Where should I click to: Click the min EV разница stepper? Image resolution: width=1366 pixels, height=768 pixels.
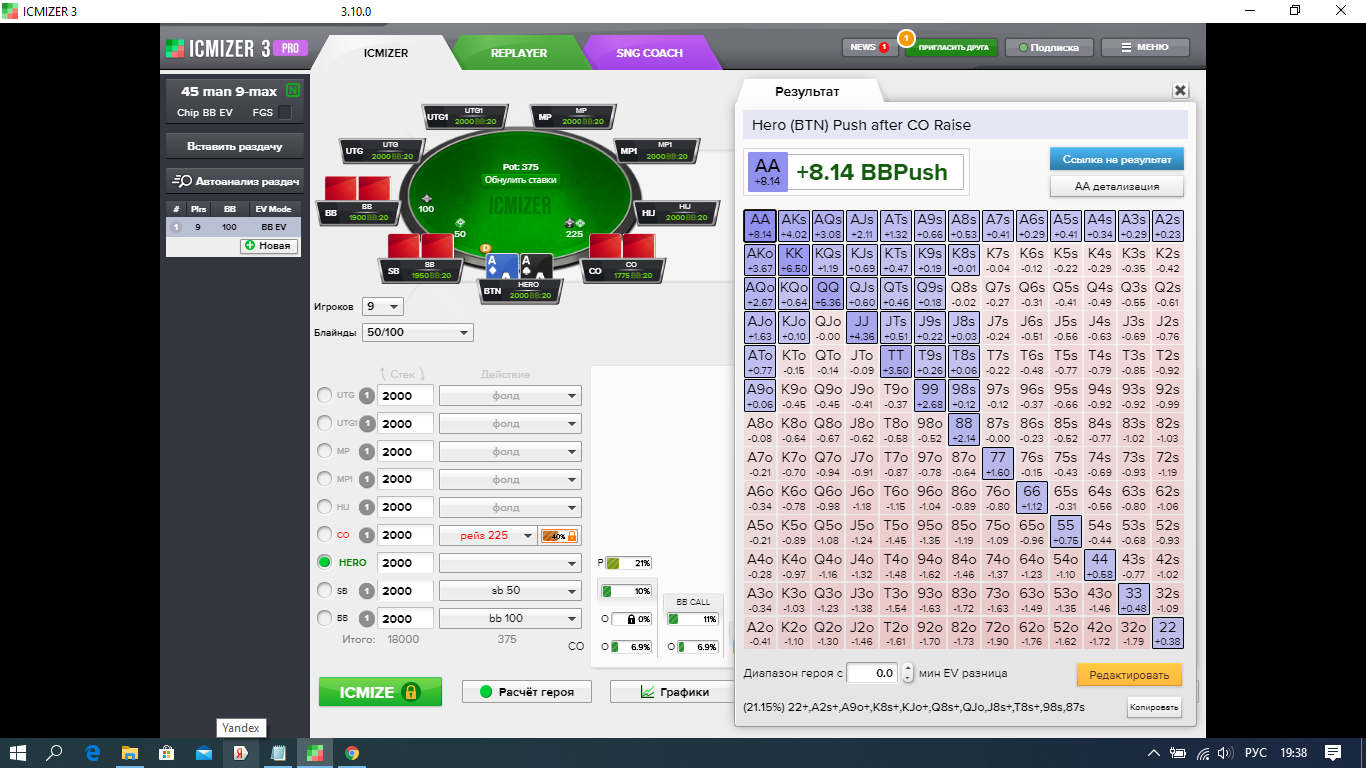[907, 673]
